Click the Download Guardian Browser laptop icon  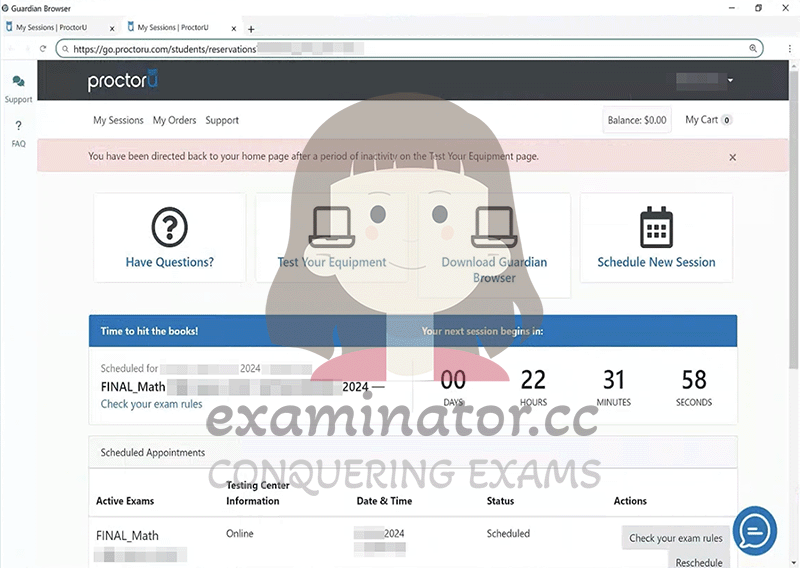[x=494, y=227]
